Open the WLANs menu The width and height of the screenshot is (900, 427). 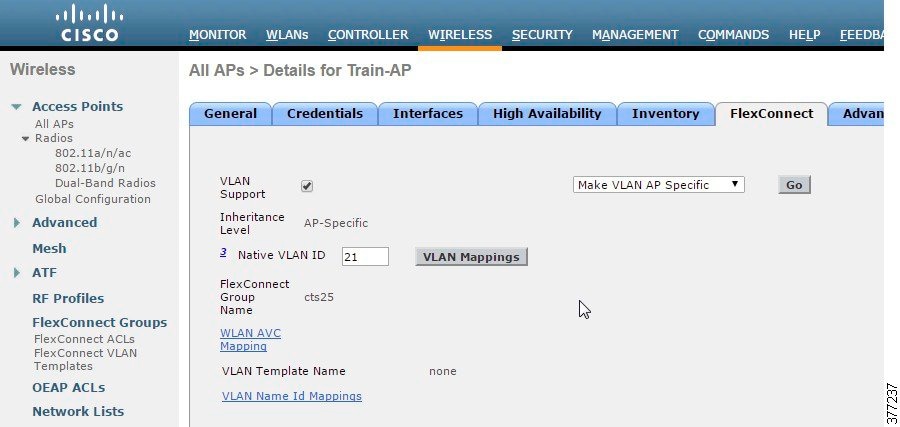(x=287, y=34)
